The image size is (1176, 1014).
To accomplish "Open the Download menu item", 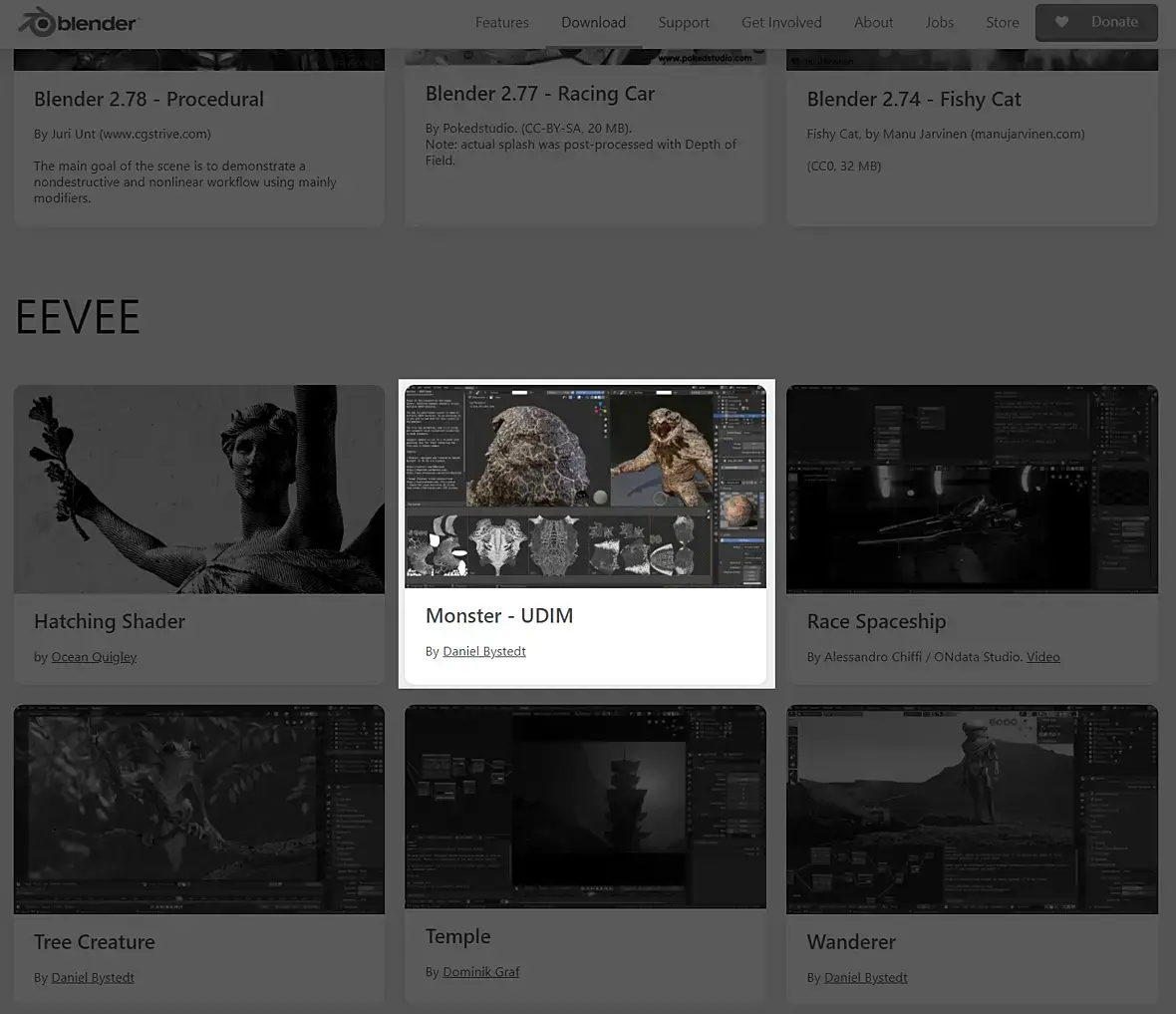I will click(593, 23).
